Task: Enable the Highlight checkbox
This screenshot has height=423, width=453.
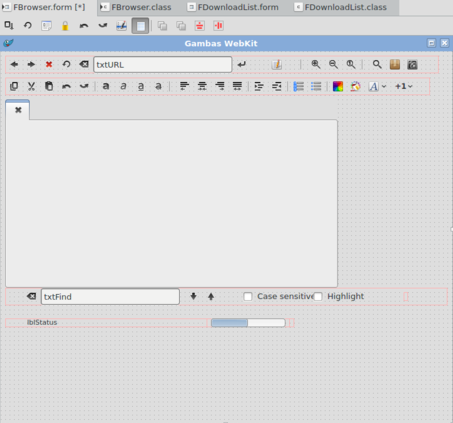Action: tap(318, 296)
